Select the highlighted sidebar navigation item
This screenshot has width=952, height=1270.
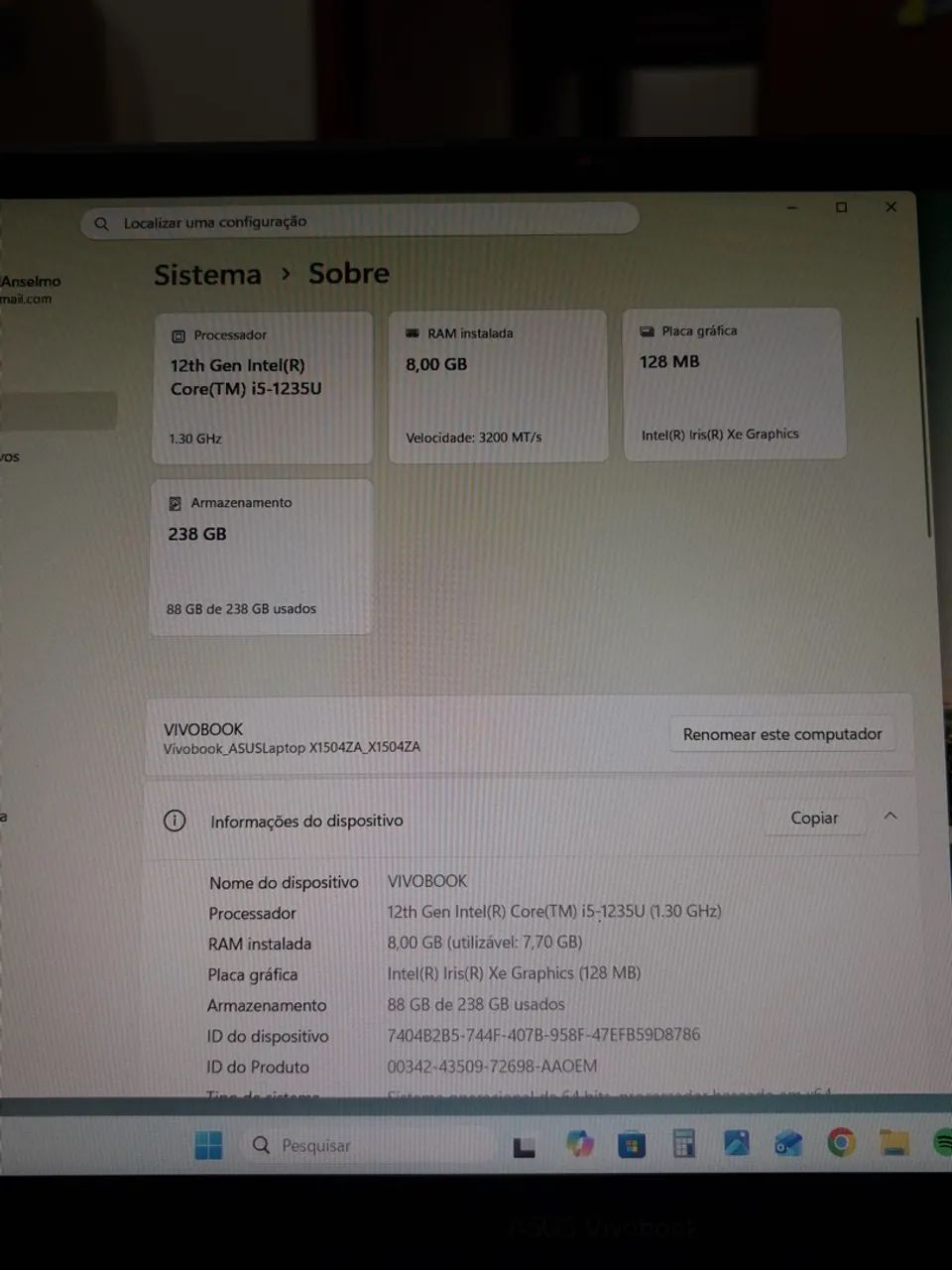click(59, 410)
